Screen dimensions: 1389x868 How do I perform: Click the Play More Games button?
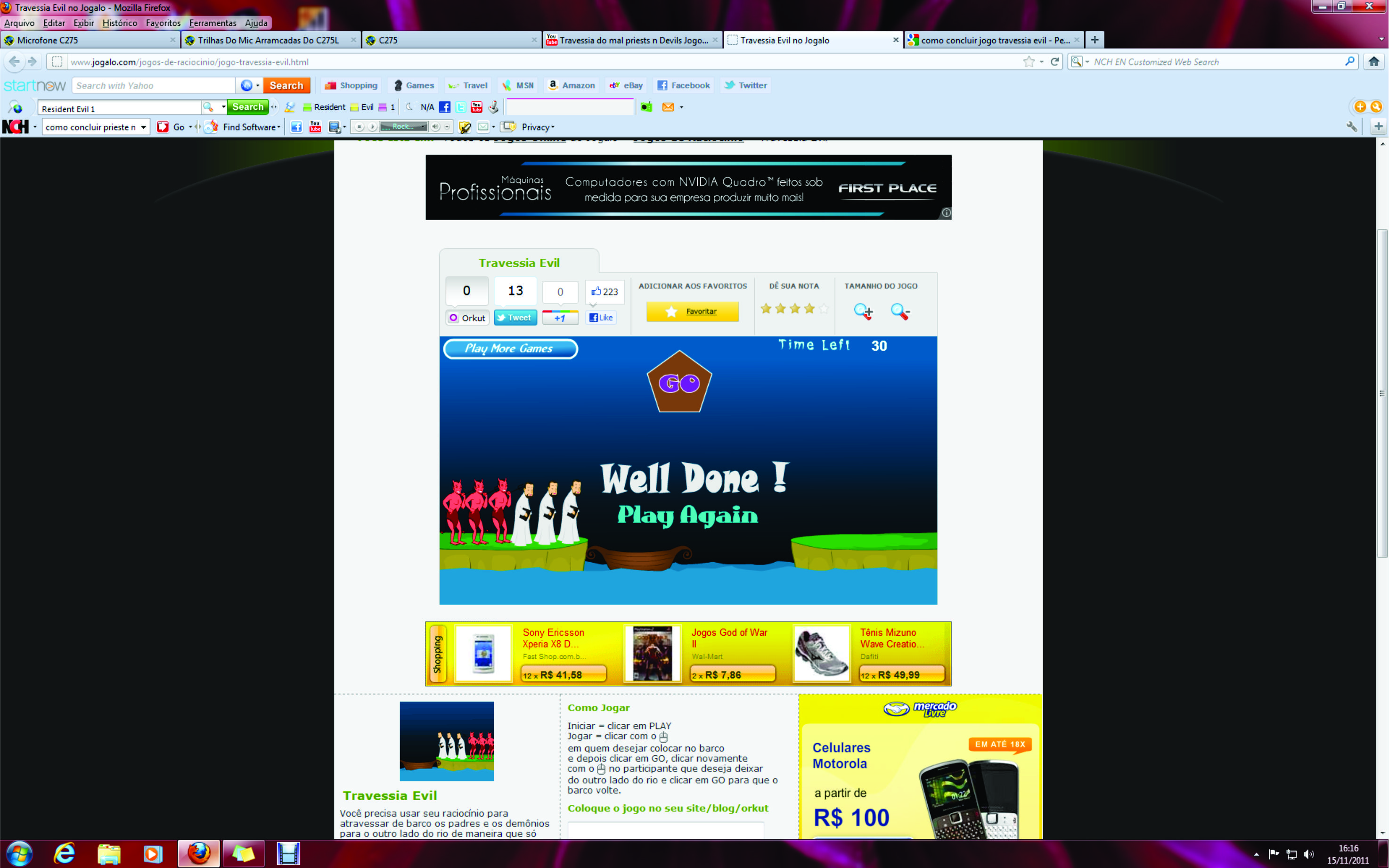[510, 348]
